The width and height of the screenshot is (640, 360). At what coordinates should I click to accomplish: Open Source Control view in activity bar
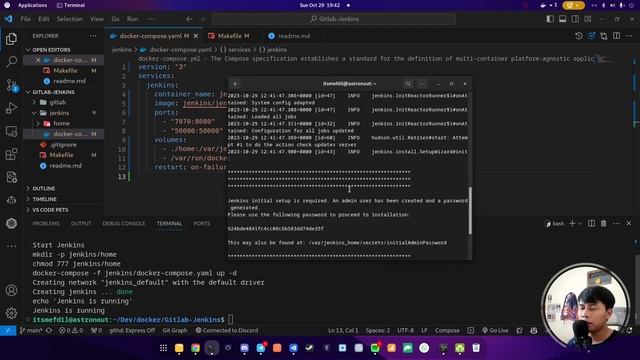click(x=11, y=85)
